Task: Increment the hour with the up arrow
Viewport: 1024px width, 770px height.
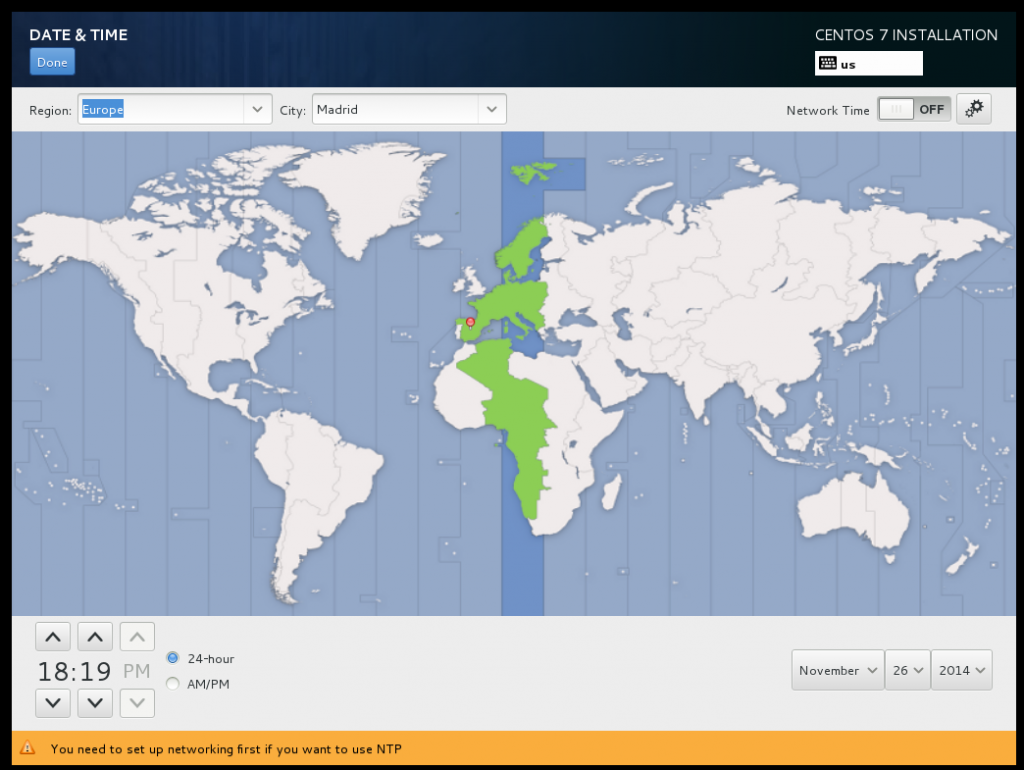Action: tap(52, 636)
